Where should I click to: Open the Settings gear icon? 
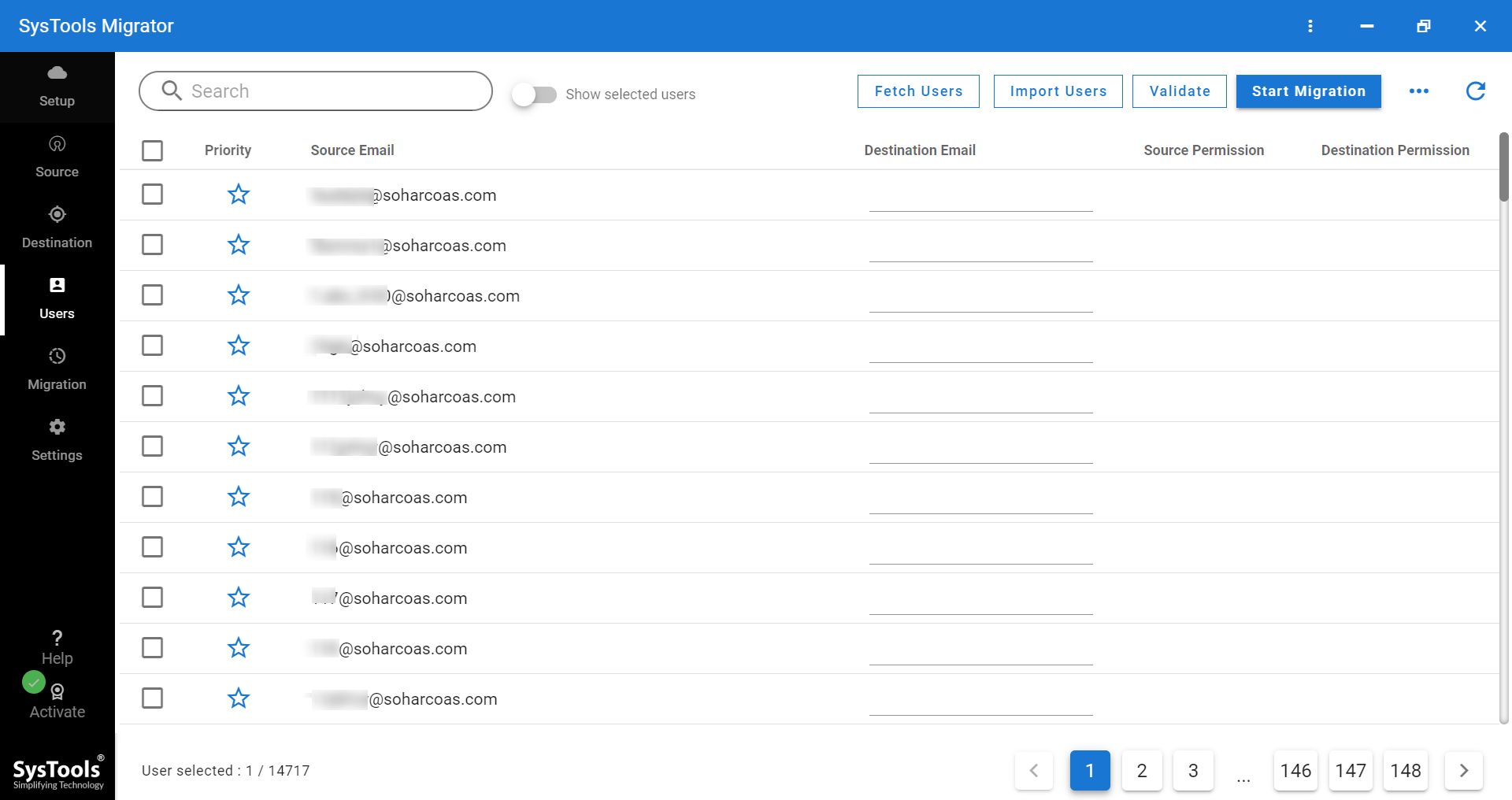[x=57, y=427]
